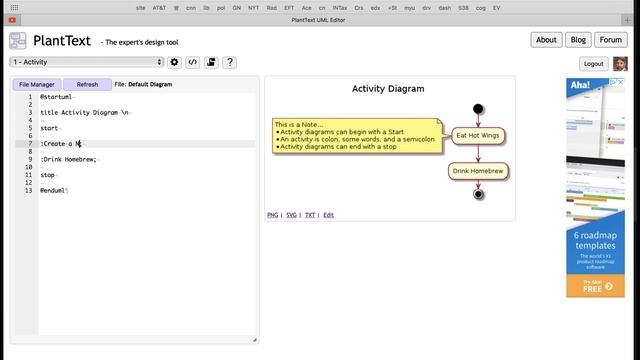
Task: Open the edx bookmark
Action: [376, 8]
